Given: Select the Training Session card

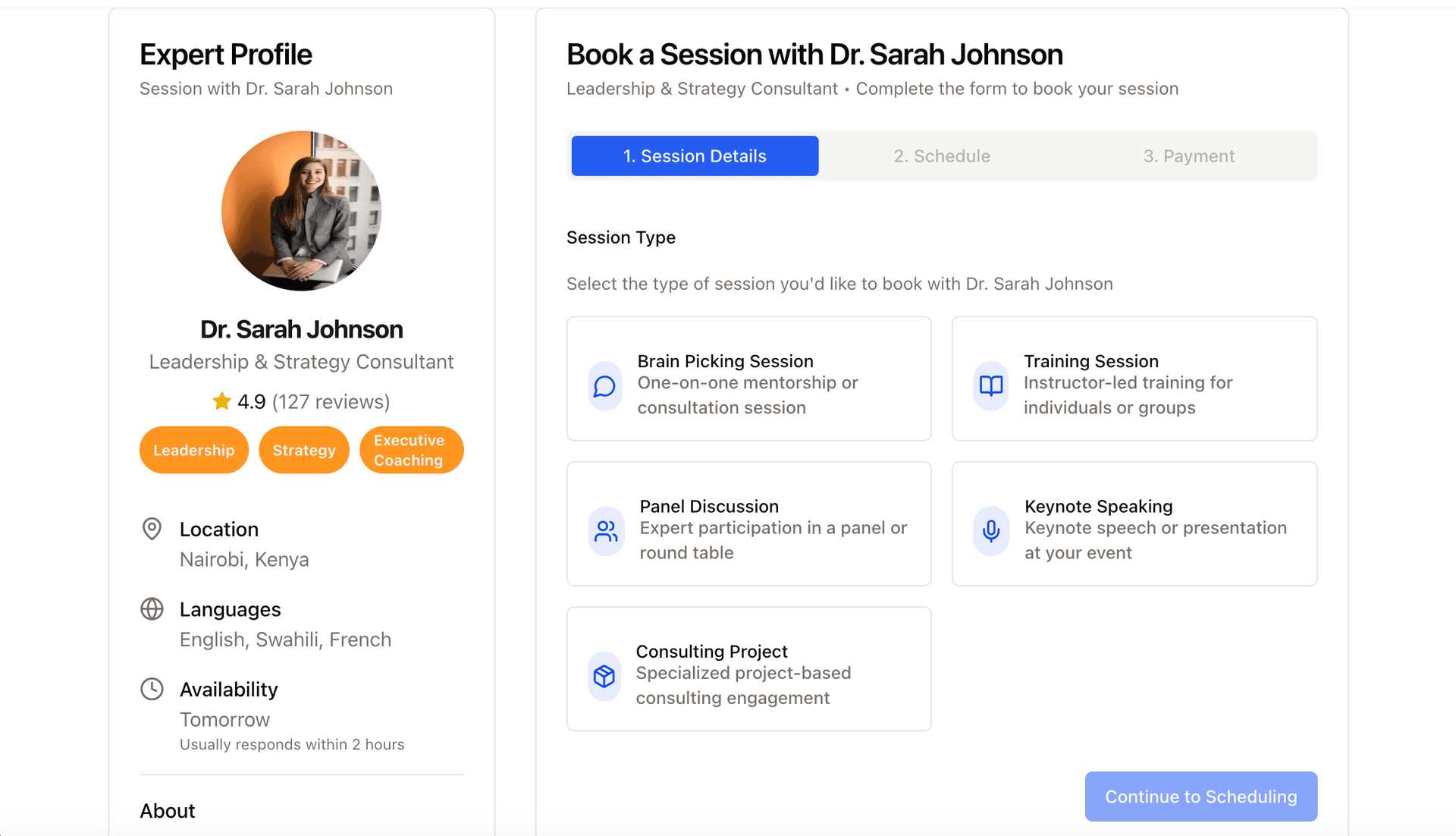Looking at the screenshot, I should point(1134,379).
